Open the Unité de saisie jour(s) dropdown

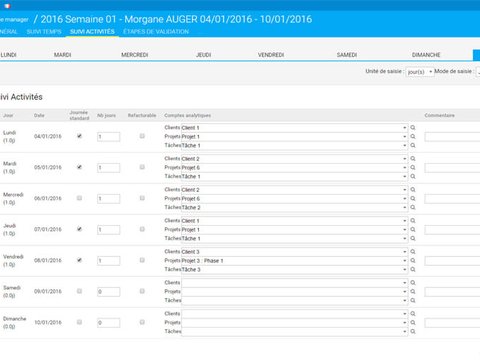(420, 72)
